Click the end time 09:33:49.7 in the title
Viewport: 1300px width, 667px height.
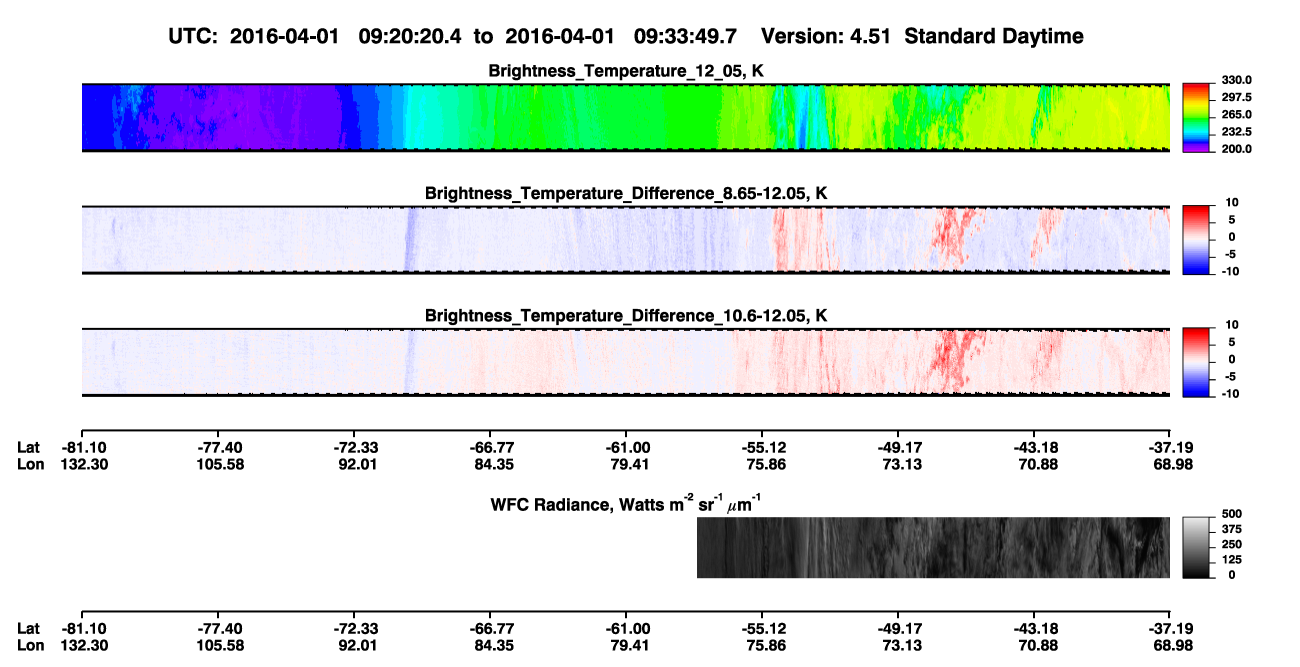tap(687, 37)
